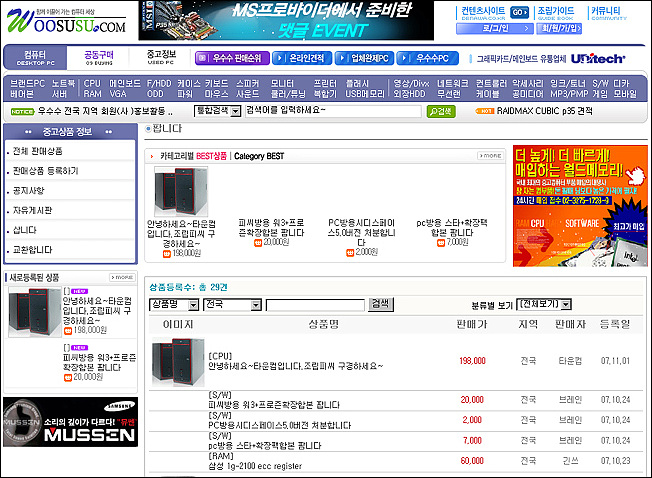Viewport: 652px width, 478px height.
Task: Open the 전국 region dropdown
Action: click(x=232, y=305)
